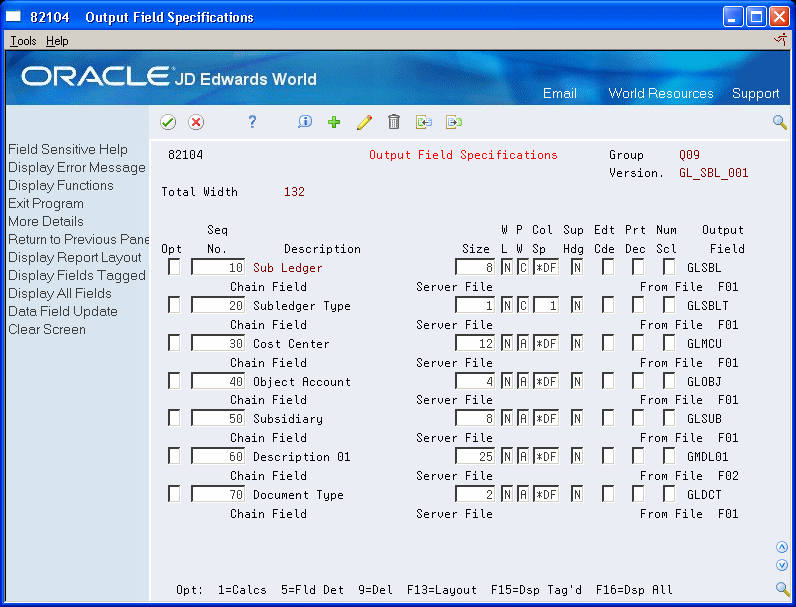Image resolution: width=796 pixels, height=607 pixels.
Task: Click Opt field for Subsidiary row
Action: tap(174, 418)
